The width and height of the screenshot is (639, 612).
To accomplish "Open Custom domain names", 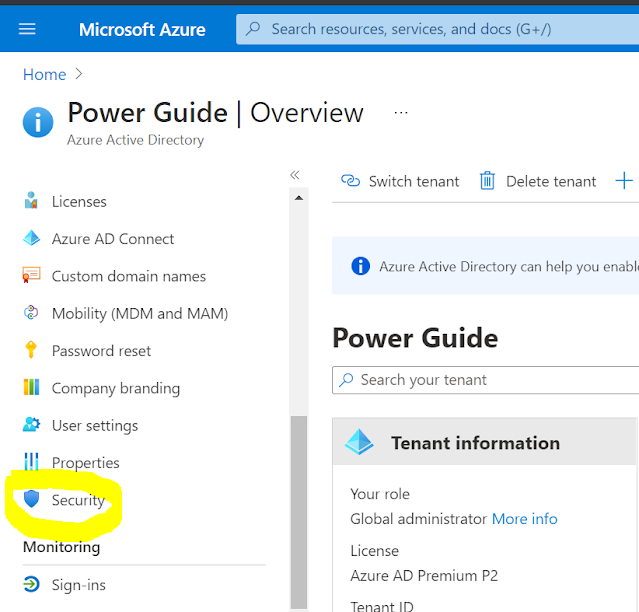I will (x=129, y=276).
